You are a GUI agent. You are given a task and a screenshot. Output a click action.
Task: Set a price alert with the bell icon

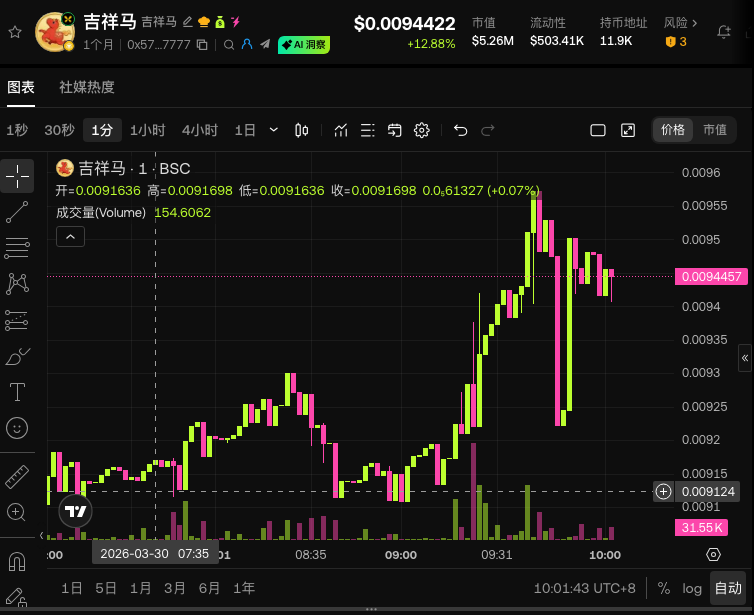724,32
